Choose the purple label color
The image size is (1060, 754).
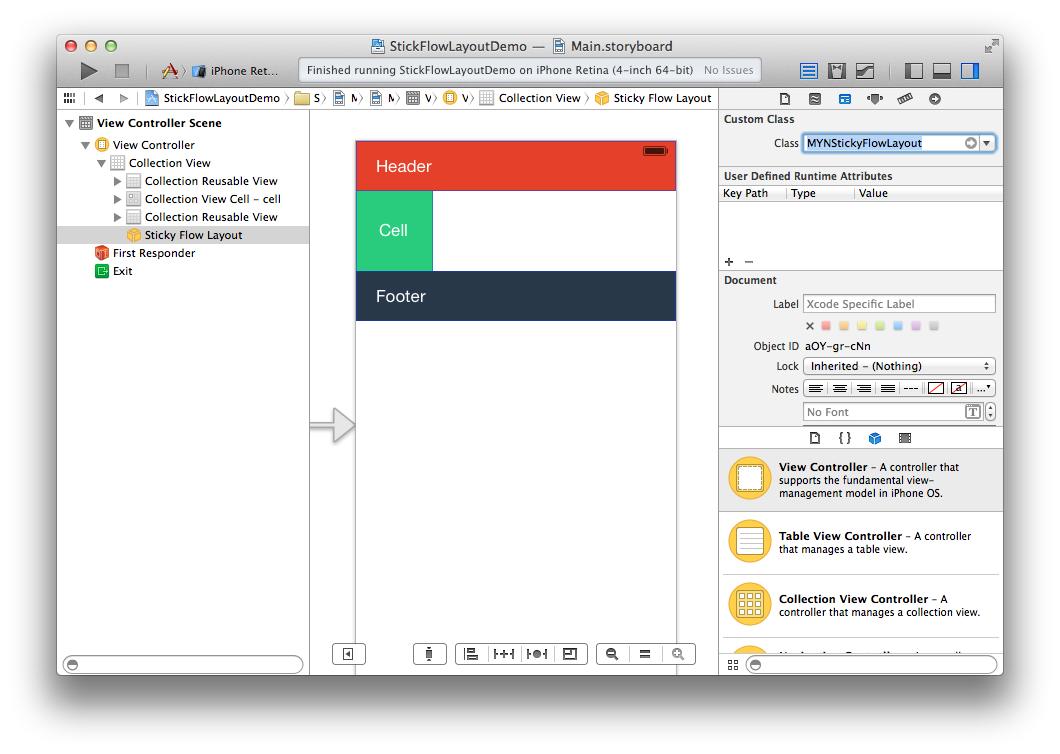click(916, 326)
